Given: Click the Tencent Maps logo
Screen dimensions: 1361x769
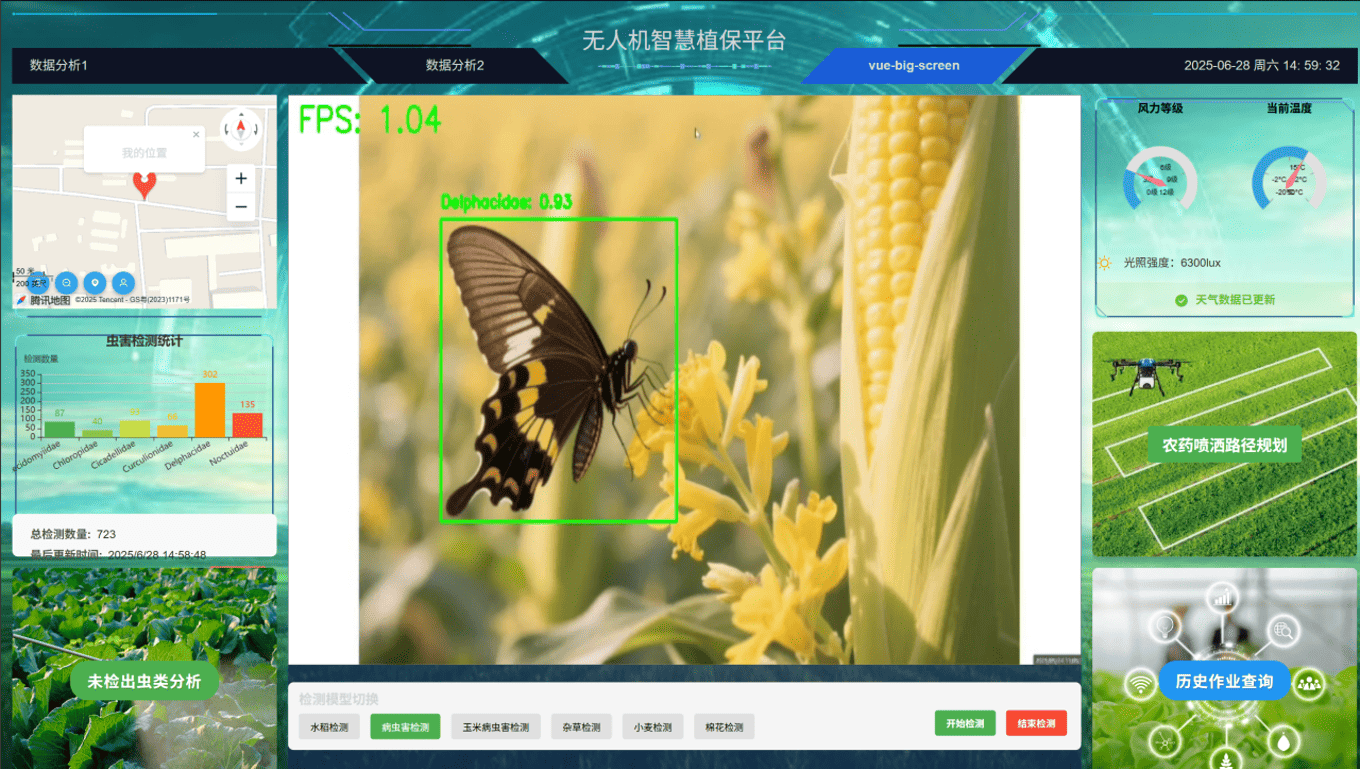Looking at the screenshot, I should 44,300.
